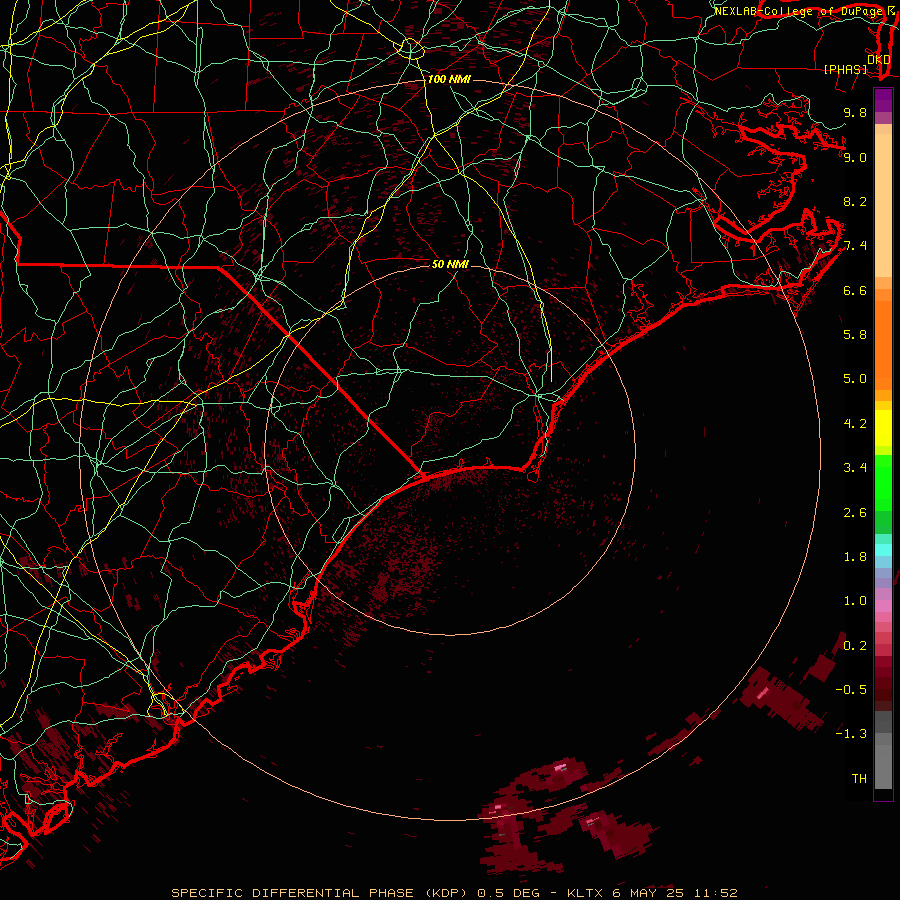Click the 5.8 value on color scale
Screen dimensions: 900x900
pos(855,335)
